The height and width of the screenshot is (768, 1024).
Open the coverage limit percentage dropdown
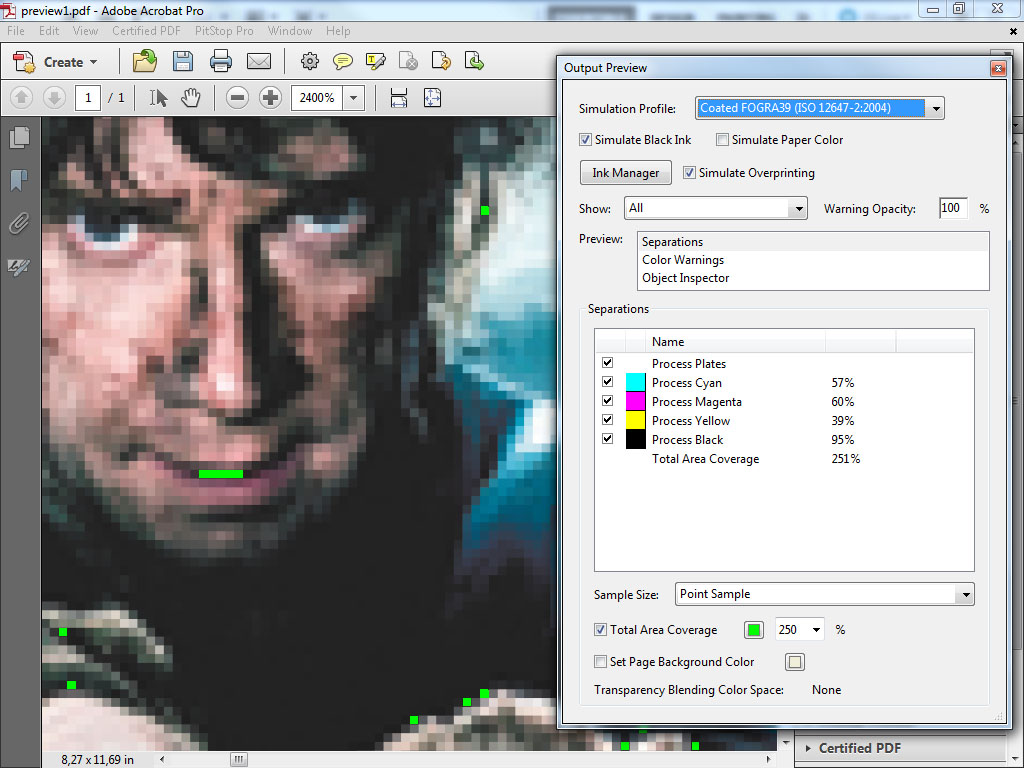tap(816, 630)
